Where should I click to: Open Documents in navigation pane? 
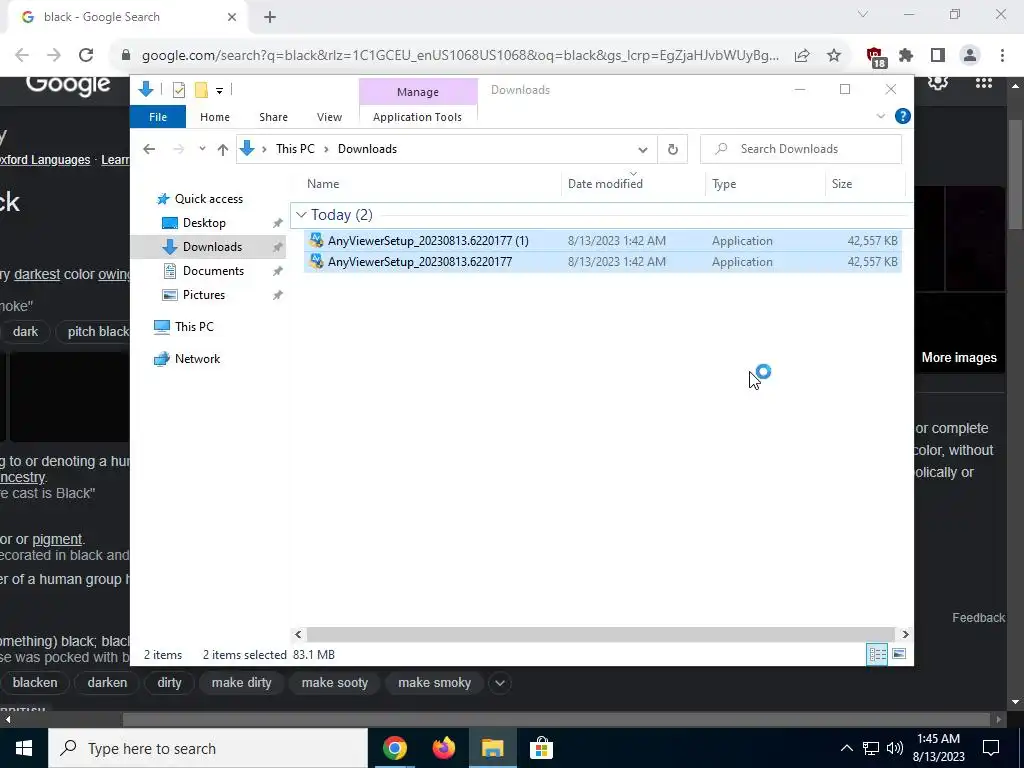pyautogui.click(x=213, y=271)
